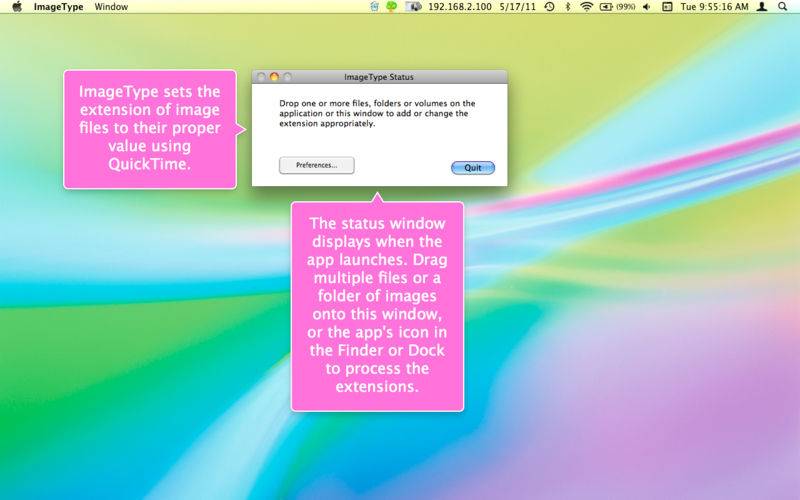
Task: Click the house icon in menu bar
Action: pyautogui.click(x=374, y=7)
